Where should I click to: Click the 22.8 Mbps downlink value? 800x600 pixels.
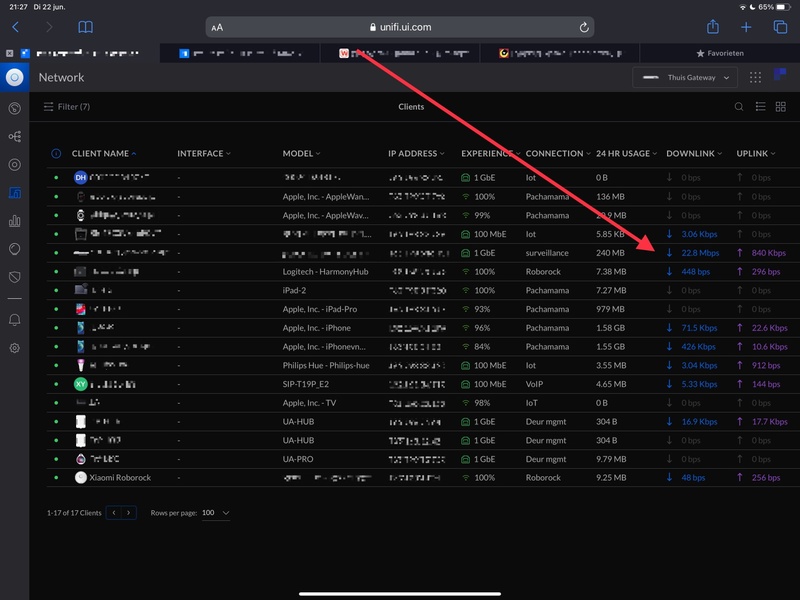point(700,253)
